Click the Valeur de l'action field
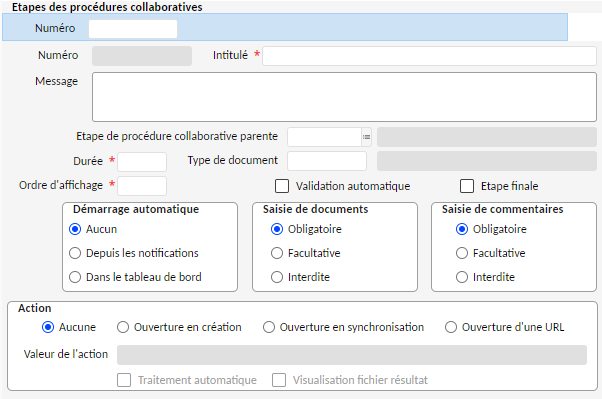Screen dimensions: 602x399 352,355
